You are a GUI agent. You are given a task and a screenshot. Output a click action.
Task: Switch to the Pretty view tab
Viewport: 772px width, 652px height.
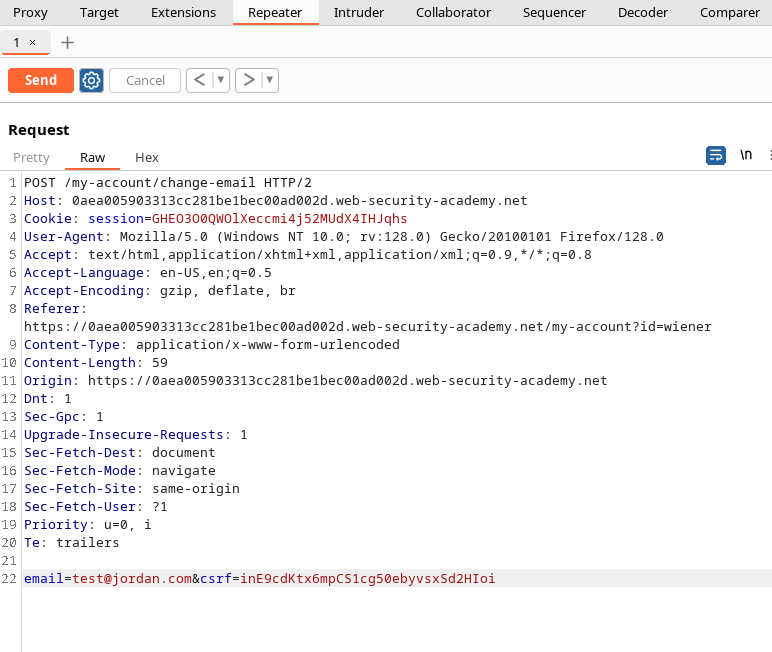(31, 157)
